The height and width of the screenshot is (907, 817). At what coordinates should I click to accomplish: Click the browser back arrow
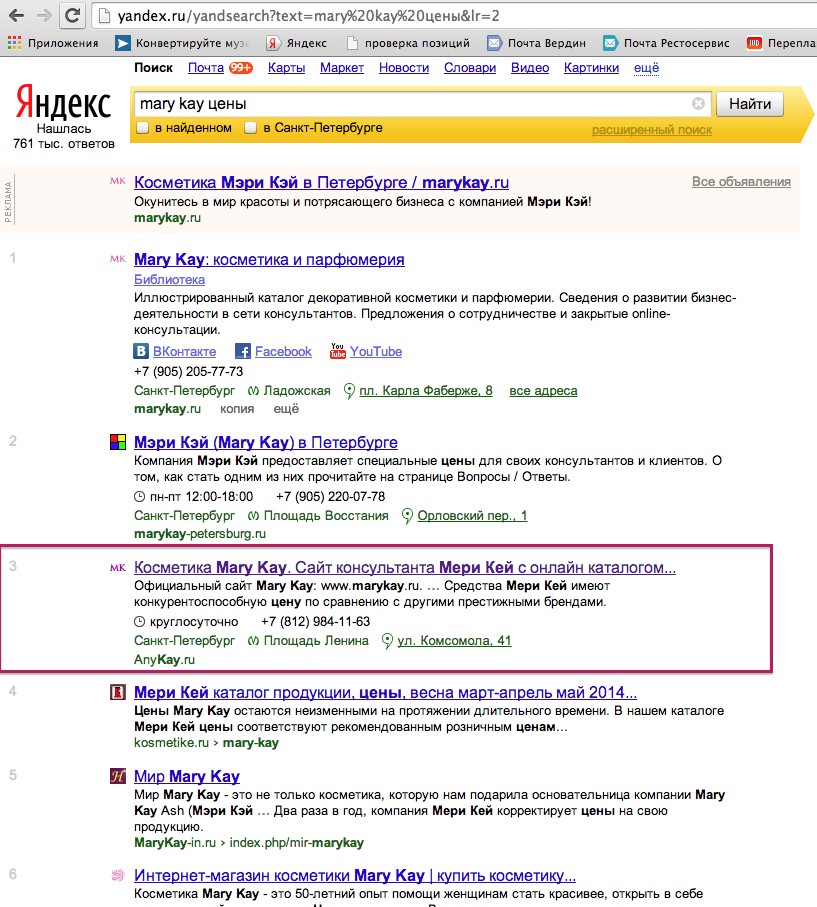point(17,15)
